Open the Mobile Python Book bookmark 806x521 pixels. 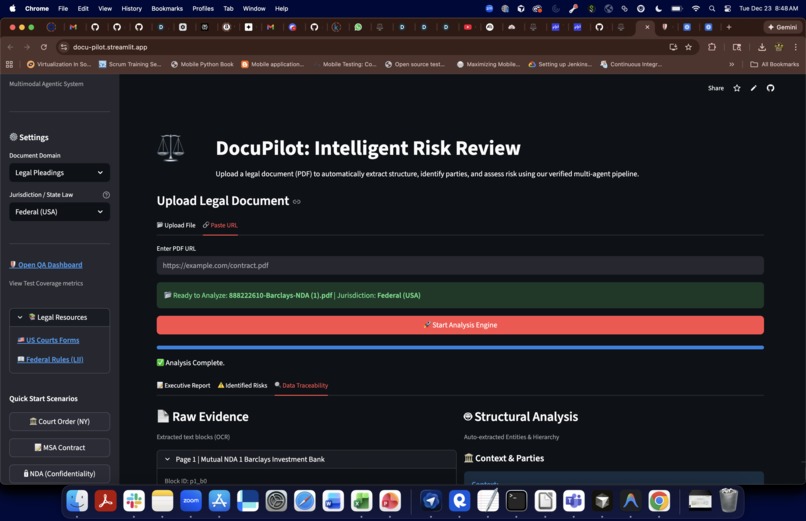click(202, 64)
